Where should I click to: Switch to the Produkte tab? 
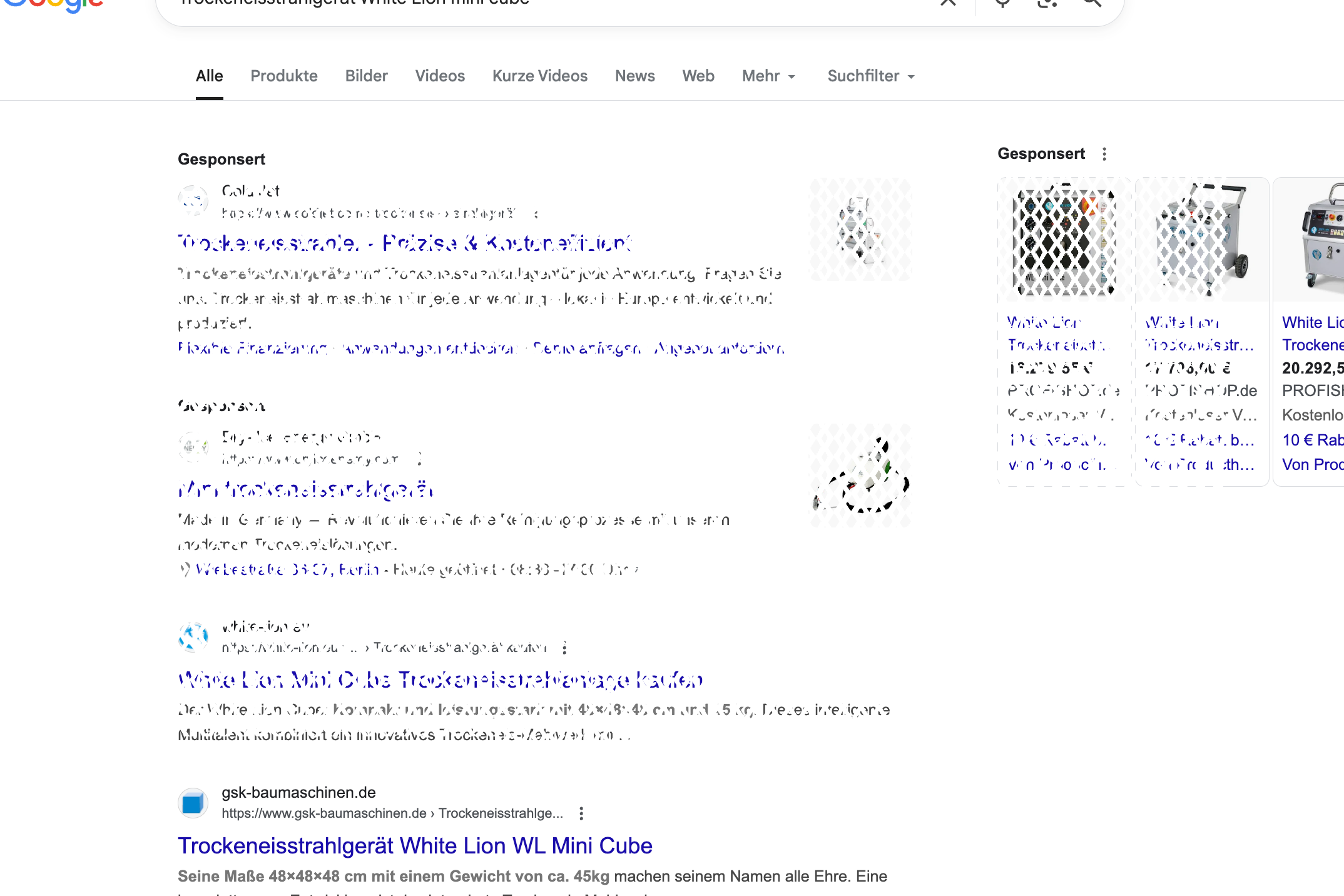tap(284, 76)
